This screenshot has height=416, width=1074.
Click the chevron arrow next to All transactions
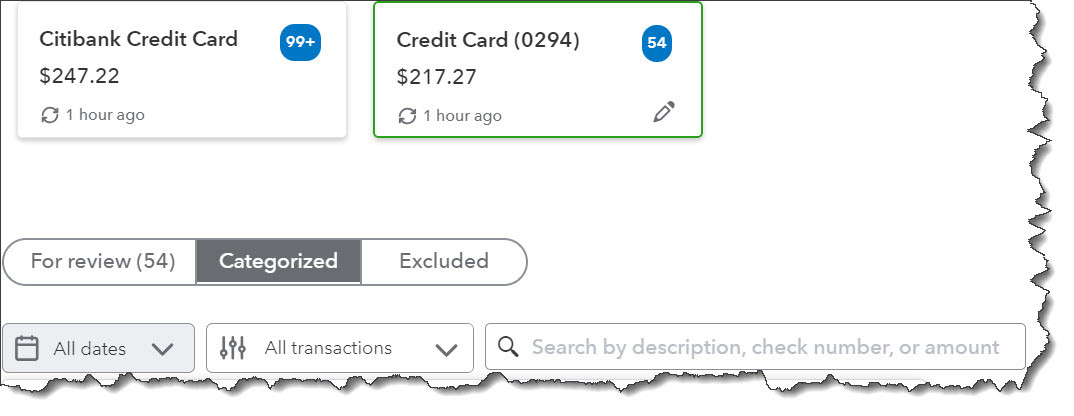point(447,349)
